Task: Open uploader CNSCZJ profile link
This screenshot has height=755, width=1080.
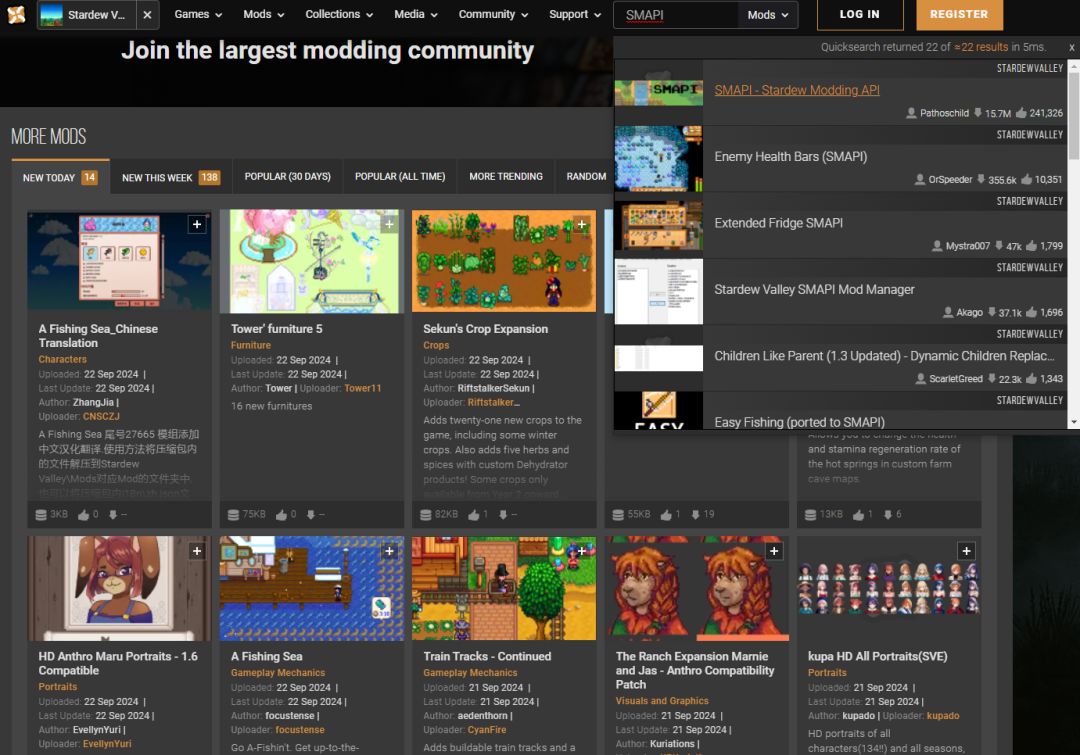Action: [101, 417]
